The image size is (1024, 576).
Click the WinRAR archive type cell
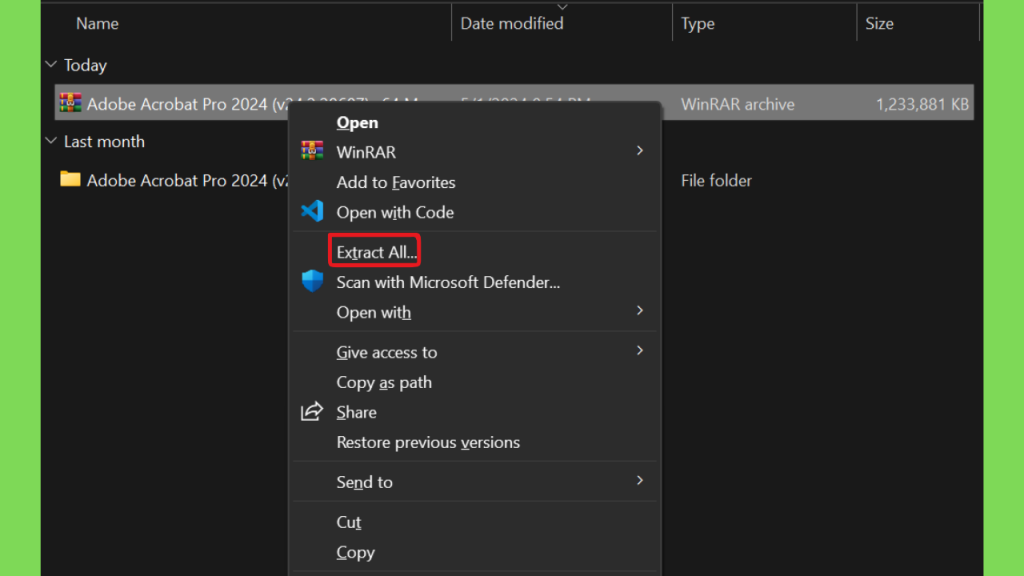738,104
